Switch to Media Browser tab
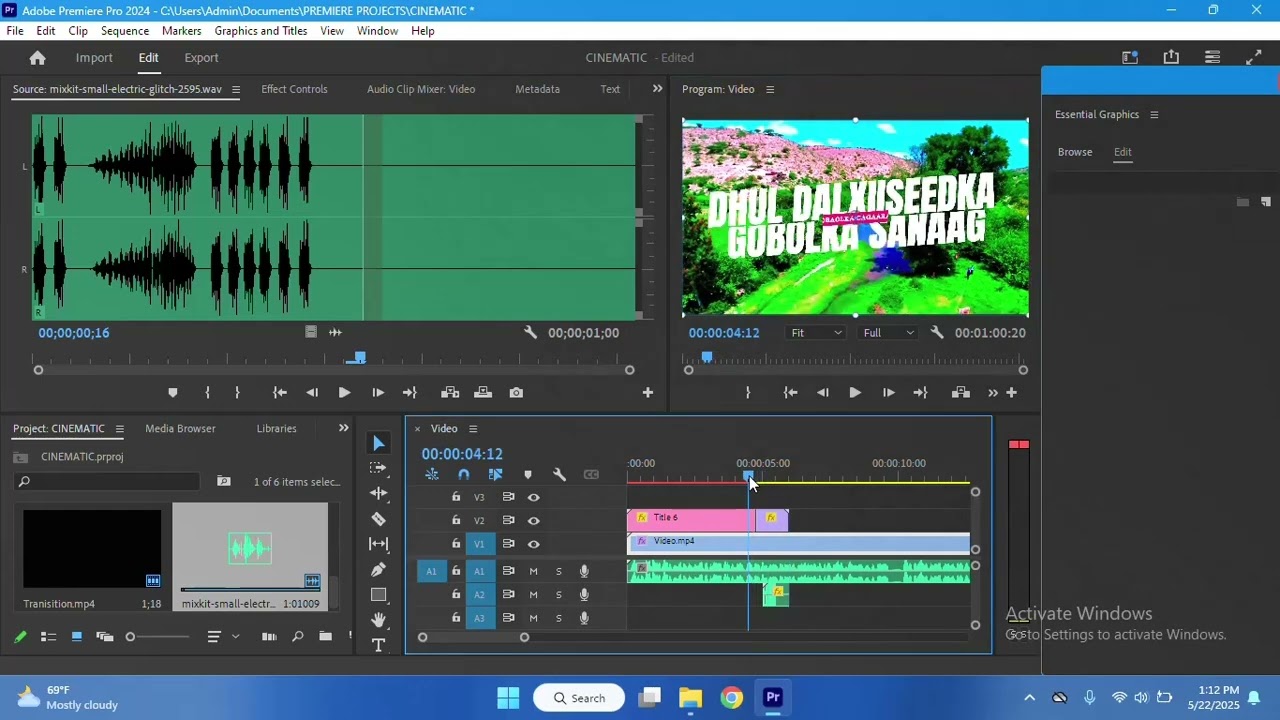Viewport: 1280px width, 720px height. tap(180, 428)
